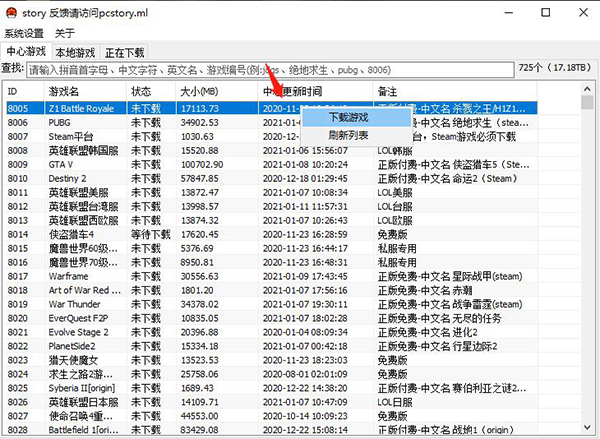The height and width of the screenshot is (439, 600).
Task: Open the 关于 menu
Action: (64, 33)
